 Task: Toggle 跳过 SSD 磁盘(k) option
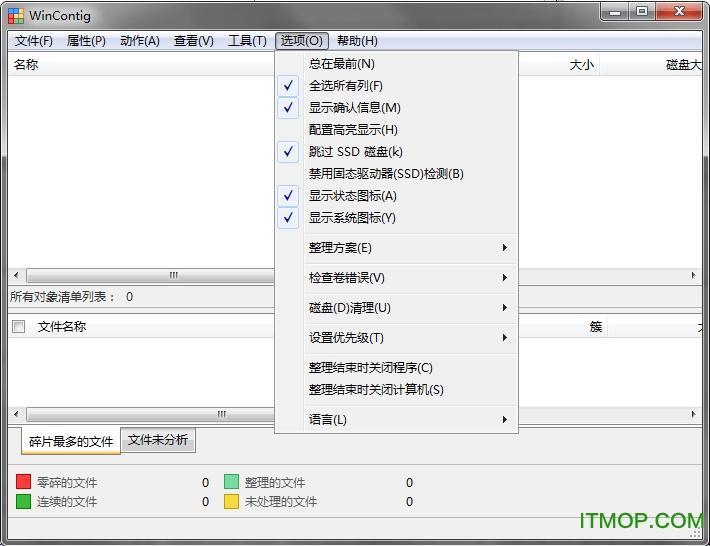pos(396,152)
